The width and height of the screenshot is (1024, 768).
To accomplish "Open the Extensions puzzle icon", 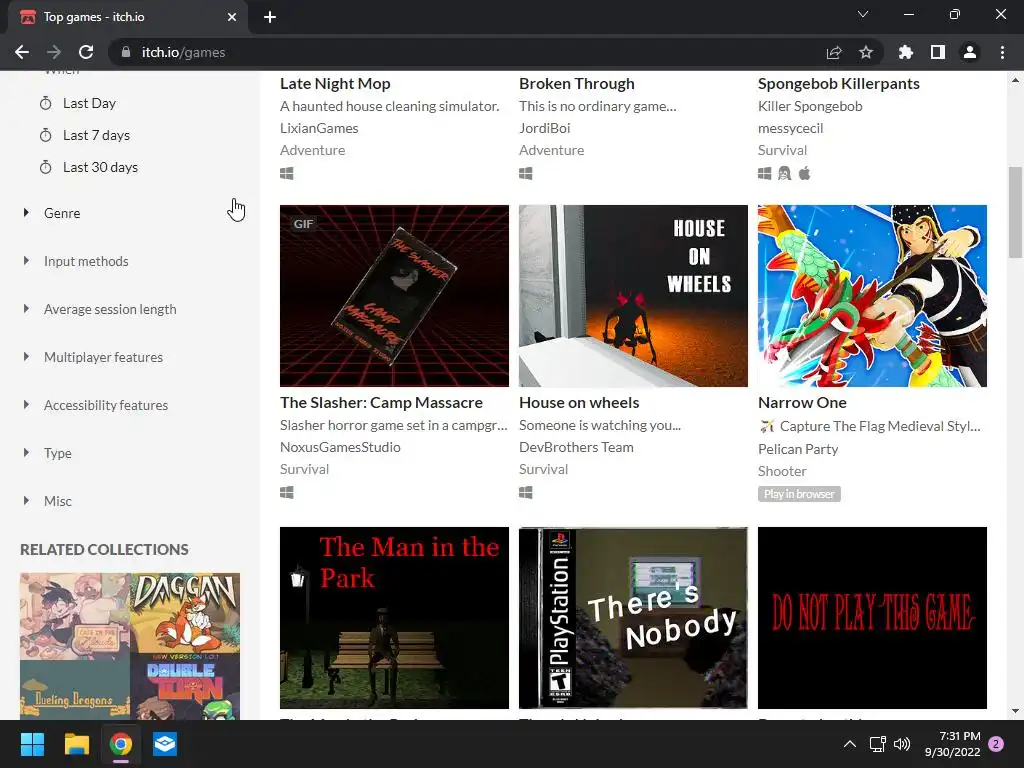I will pos(906,52).
